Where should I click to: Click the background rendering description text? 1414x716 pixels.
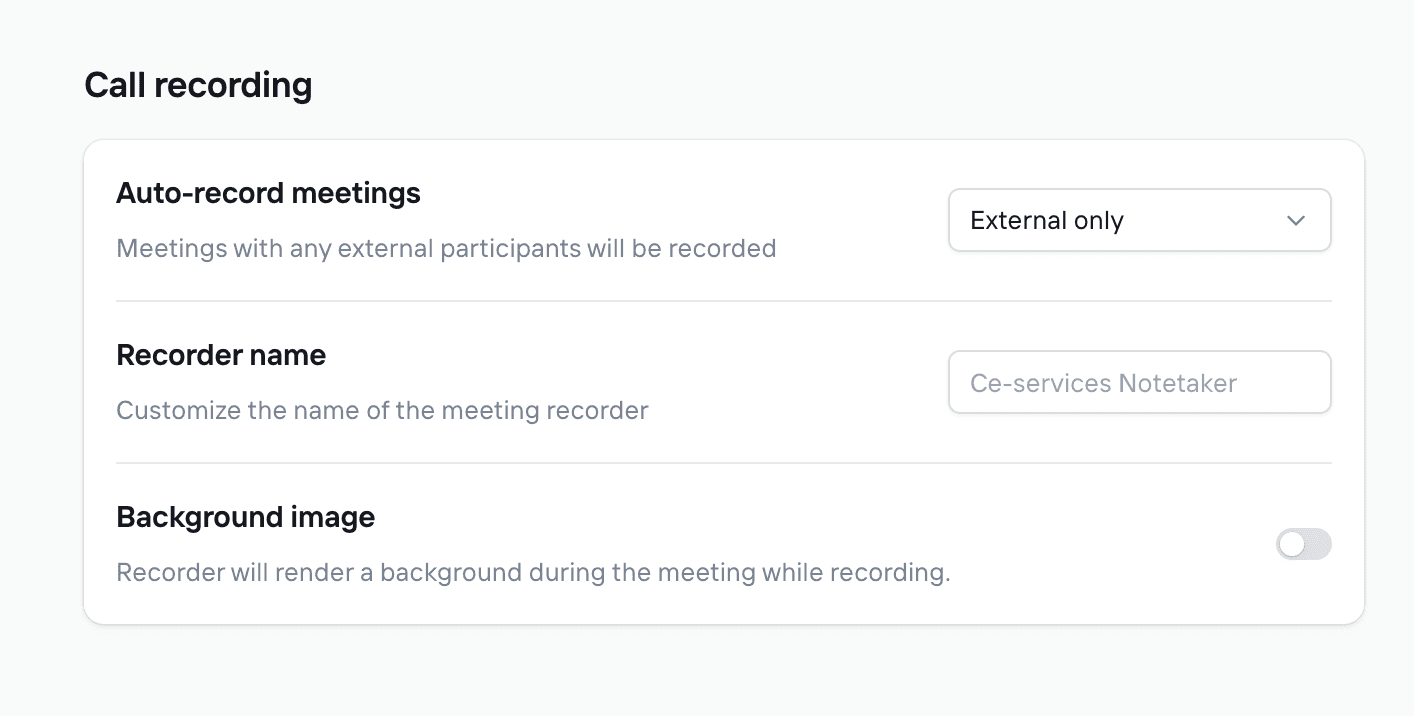533,572
